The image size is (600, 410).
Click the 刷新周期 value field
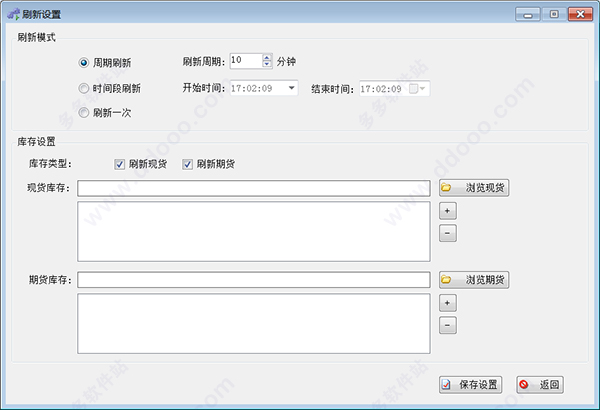pos(246,61)
